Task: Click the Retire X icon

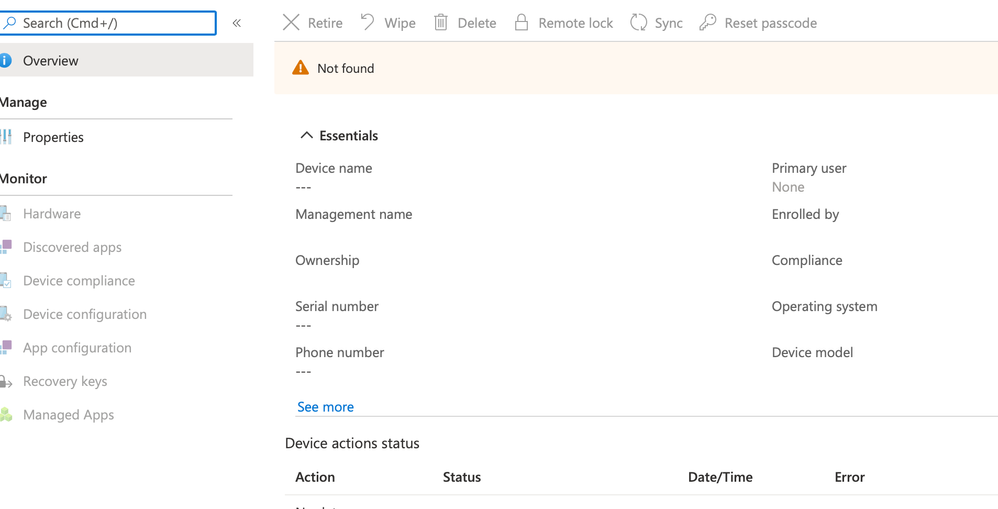Action: 291,22
